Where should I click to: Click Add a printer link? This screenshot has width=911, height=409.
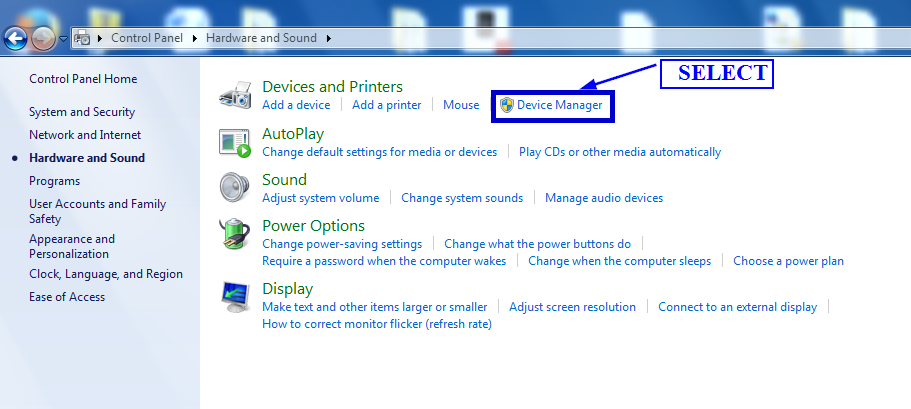click(386, 105)
